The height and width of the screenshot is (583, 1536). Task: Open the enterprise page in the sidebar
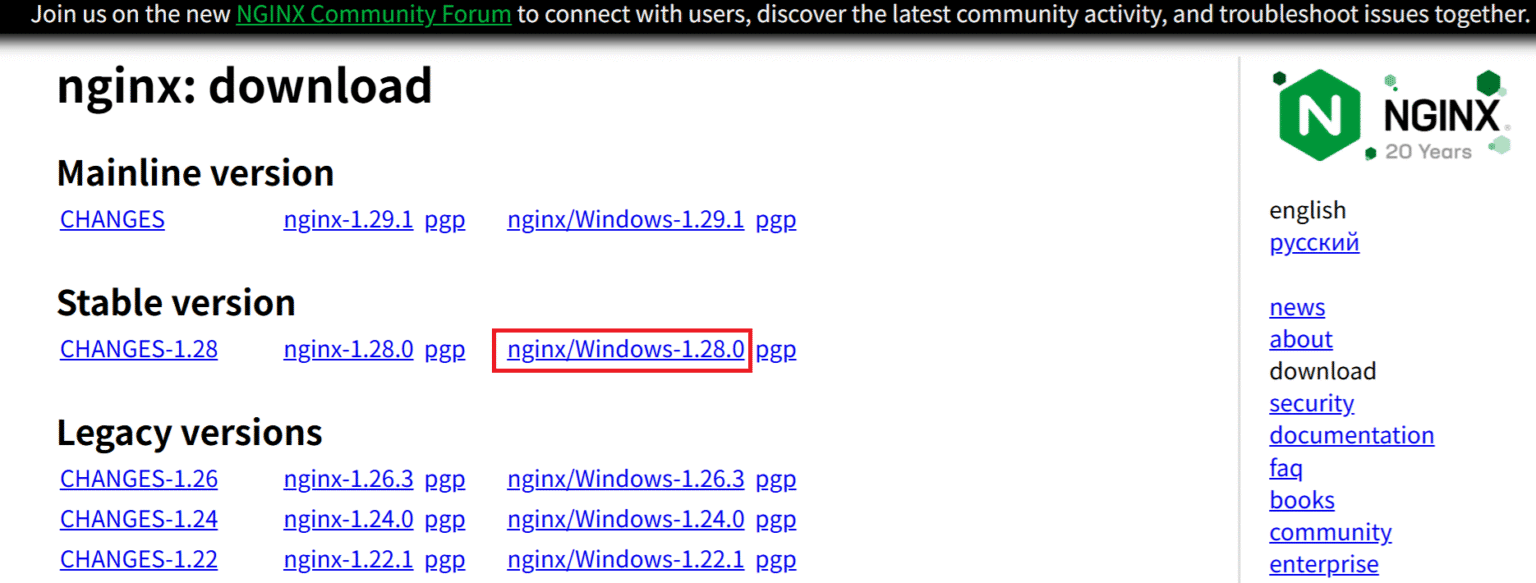1324,564
